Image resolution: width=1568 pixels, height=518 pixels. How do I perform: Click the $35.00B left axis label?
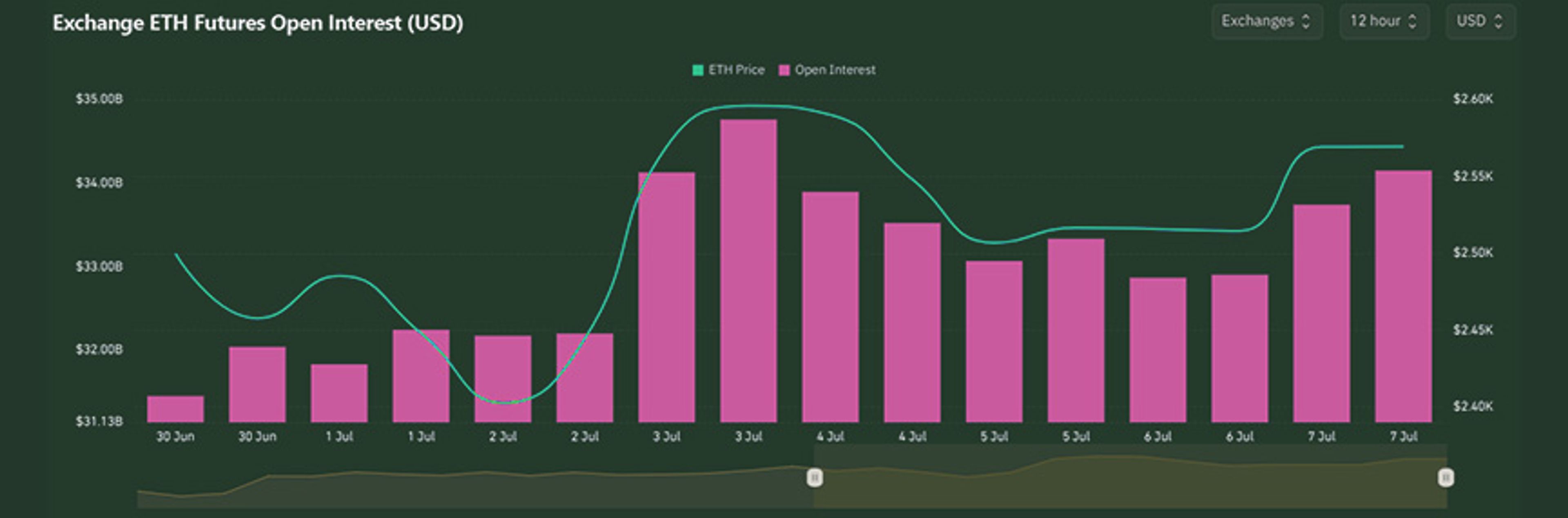[x=99, y=99]
